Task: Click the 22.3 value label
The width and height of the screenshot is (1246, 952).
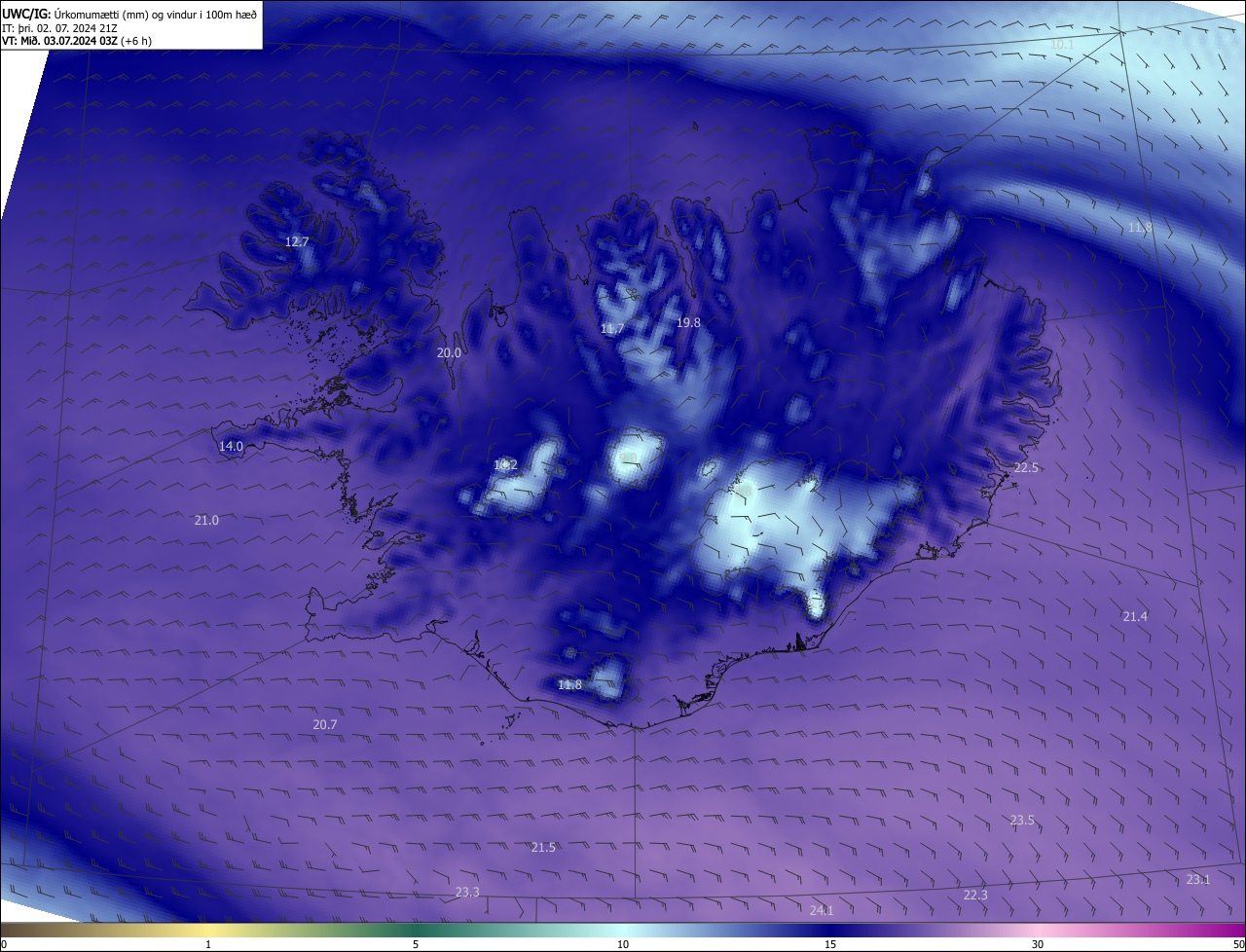Action: tap(975, 896)
